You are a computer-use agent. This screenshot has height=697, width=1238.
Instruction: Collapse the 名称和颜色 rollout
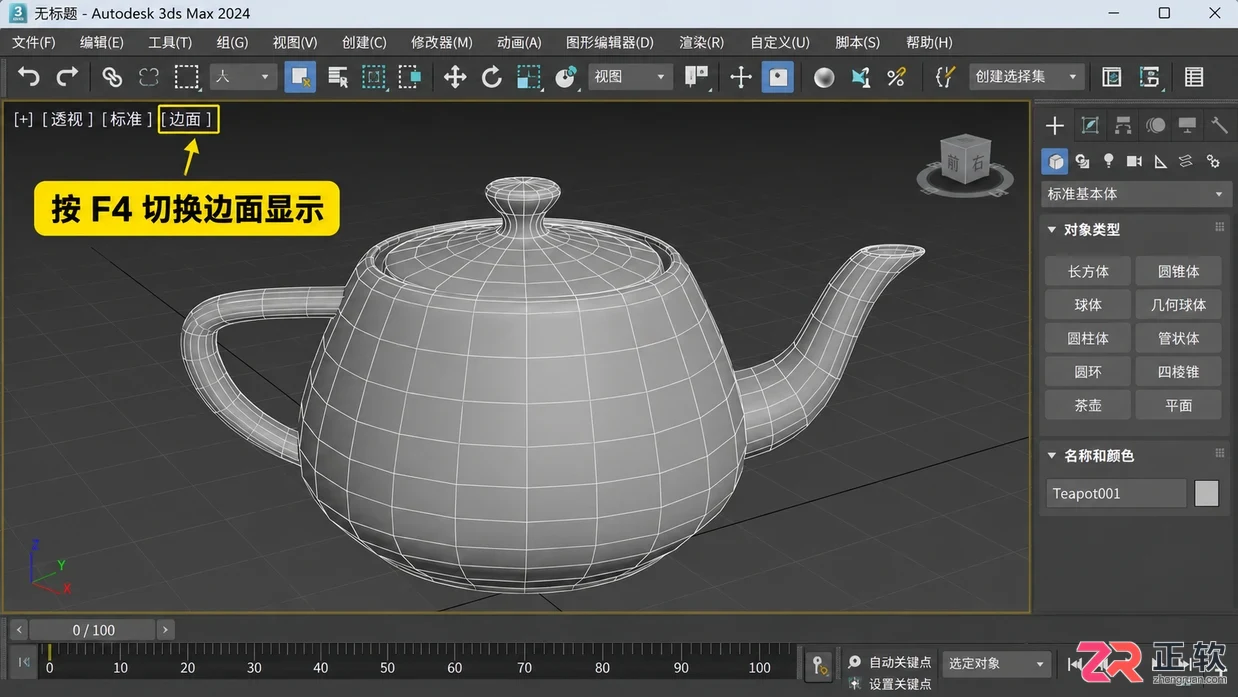click(x=1052, y=456)
